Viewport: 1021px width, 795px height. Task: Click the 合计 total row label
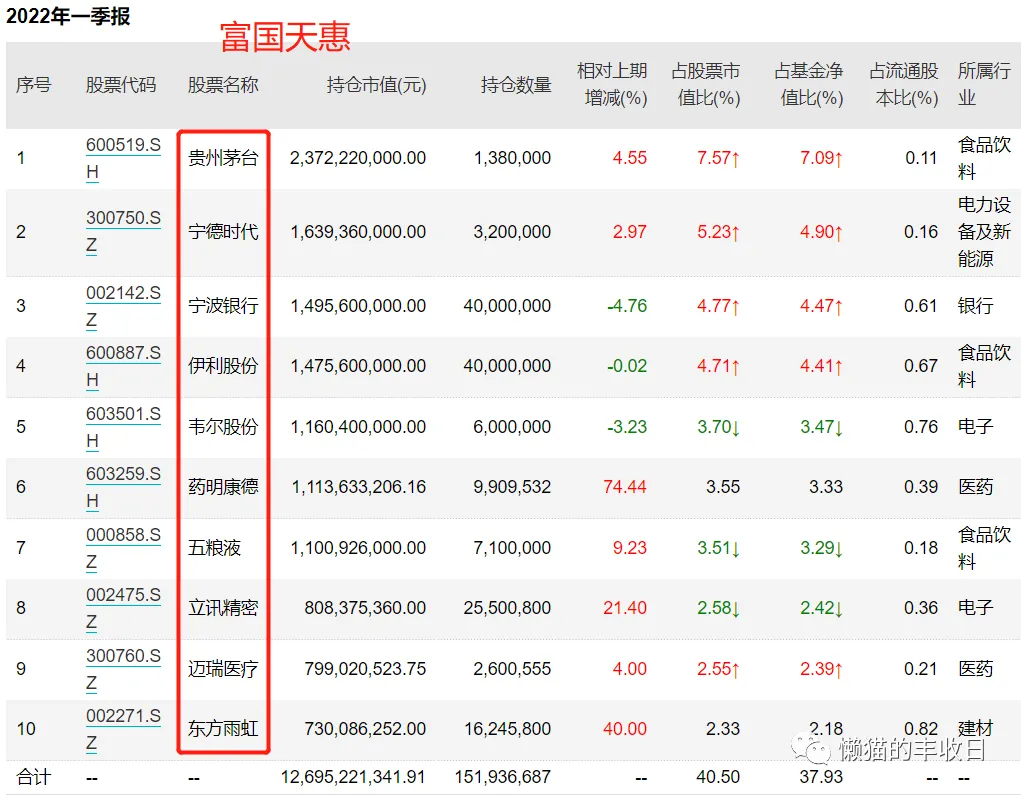tap(33, 777)
